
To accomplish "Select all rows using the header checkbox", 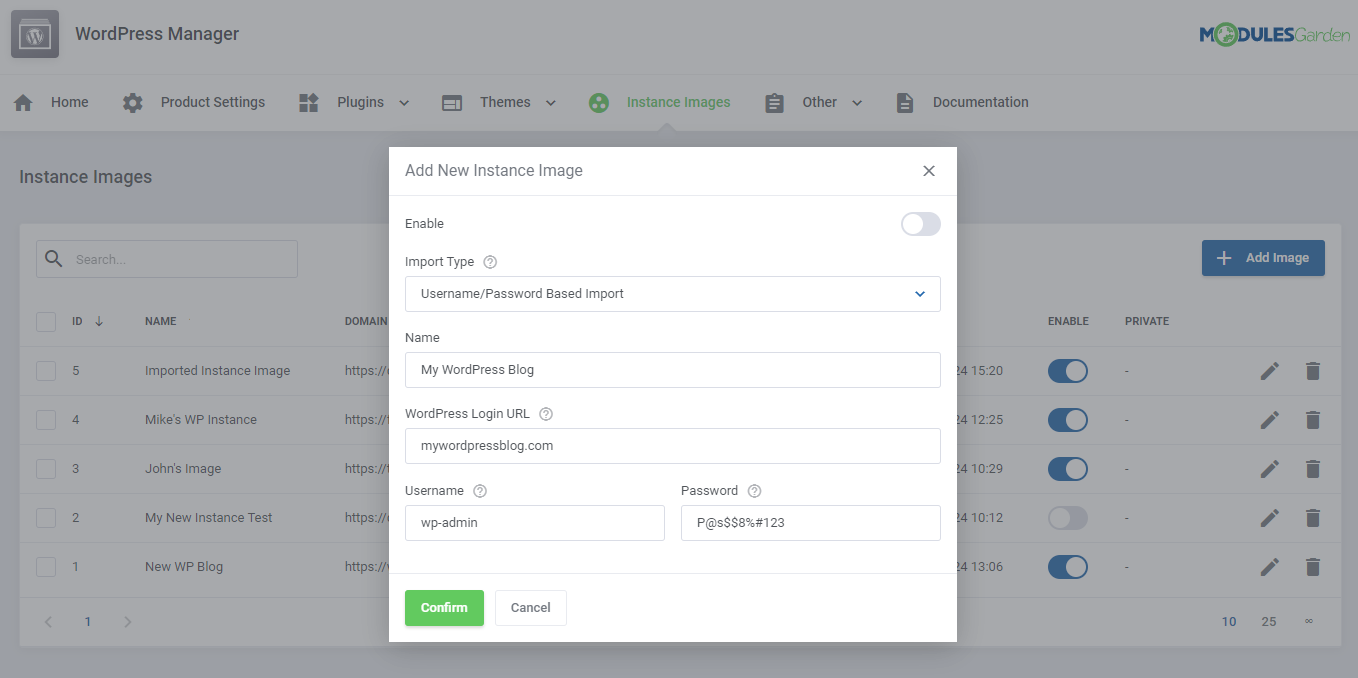I will click(45, 321).
